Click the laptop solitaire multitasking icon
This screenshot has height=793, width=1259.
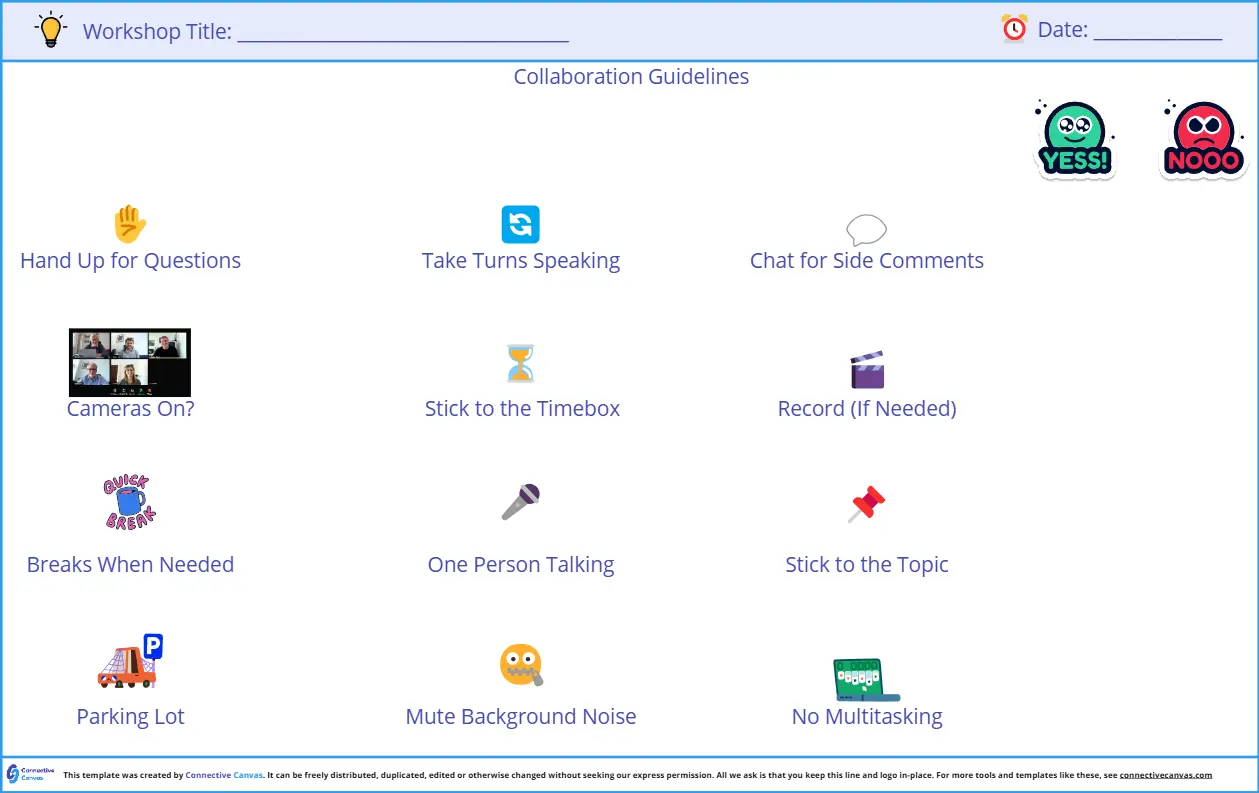coord(866,680)
